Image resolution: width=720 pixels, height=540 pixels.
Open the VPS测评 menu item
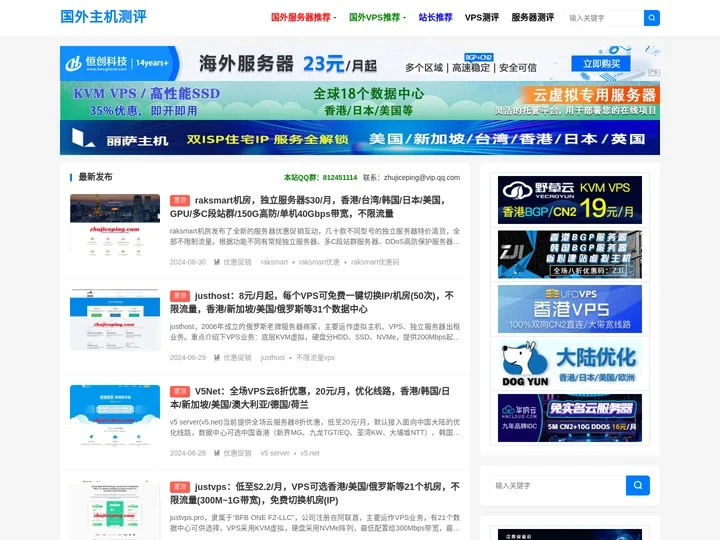482,17
